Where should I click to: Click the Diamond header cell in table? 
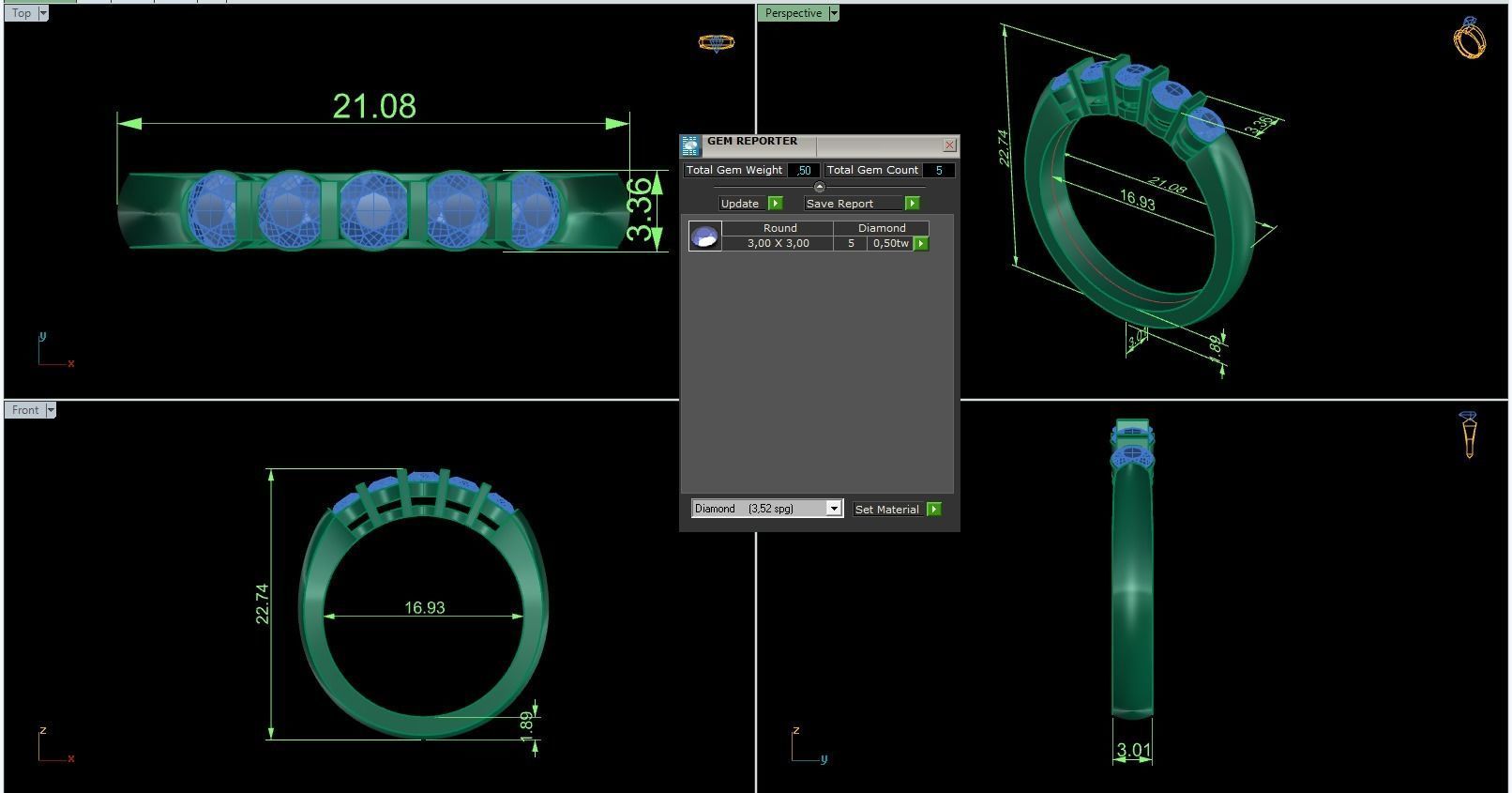coord(882,228)
